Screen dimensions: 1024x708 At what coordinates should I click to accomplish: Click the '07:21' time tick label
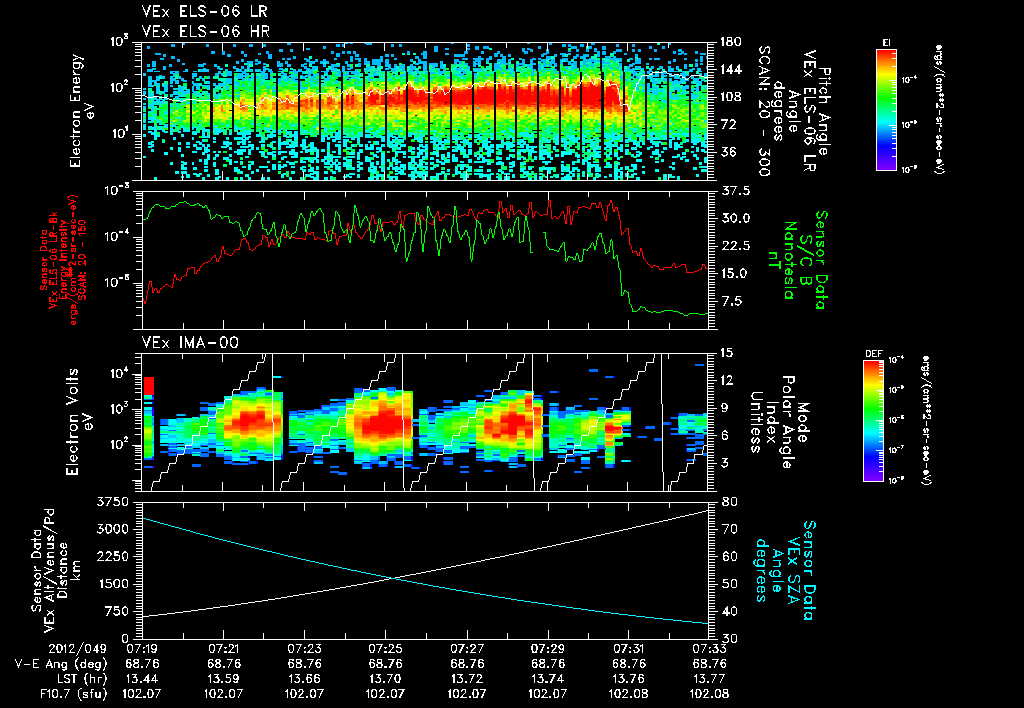pyautogui.click(x=223, y=648)
